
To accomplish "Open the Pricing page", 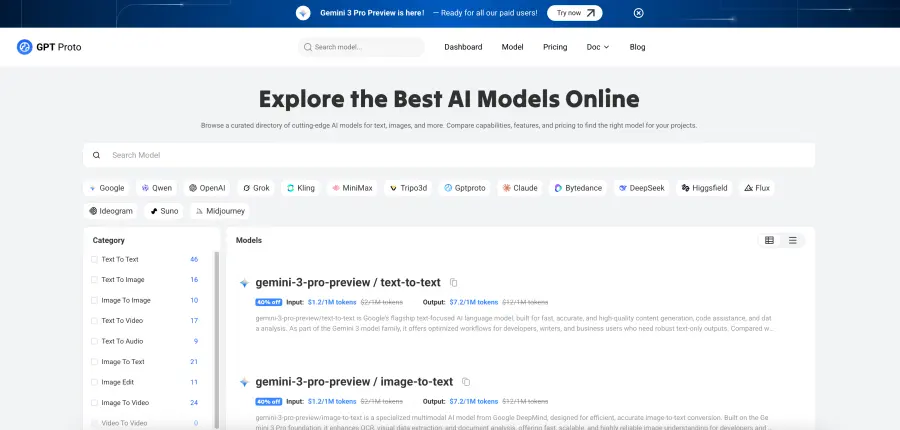I will [555, 47].
